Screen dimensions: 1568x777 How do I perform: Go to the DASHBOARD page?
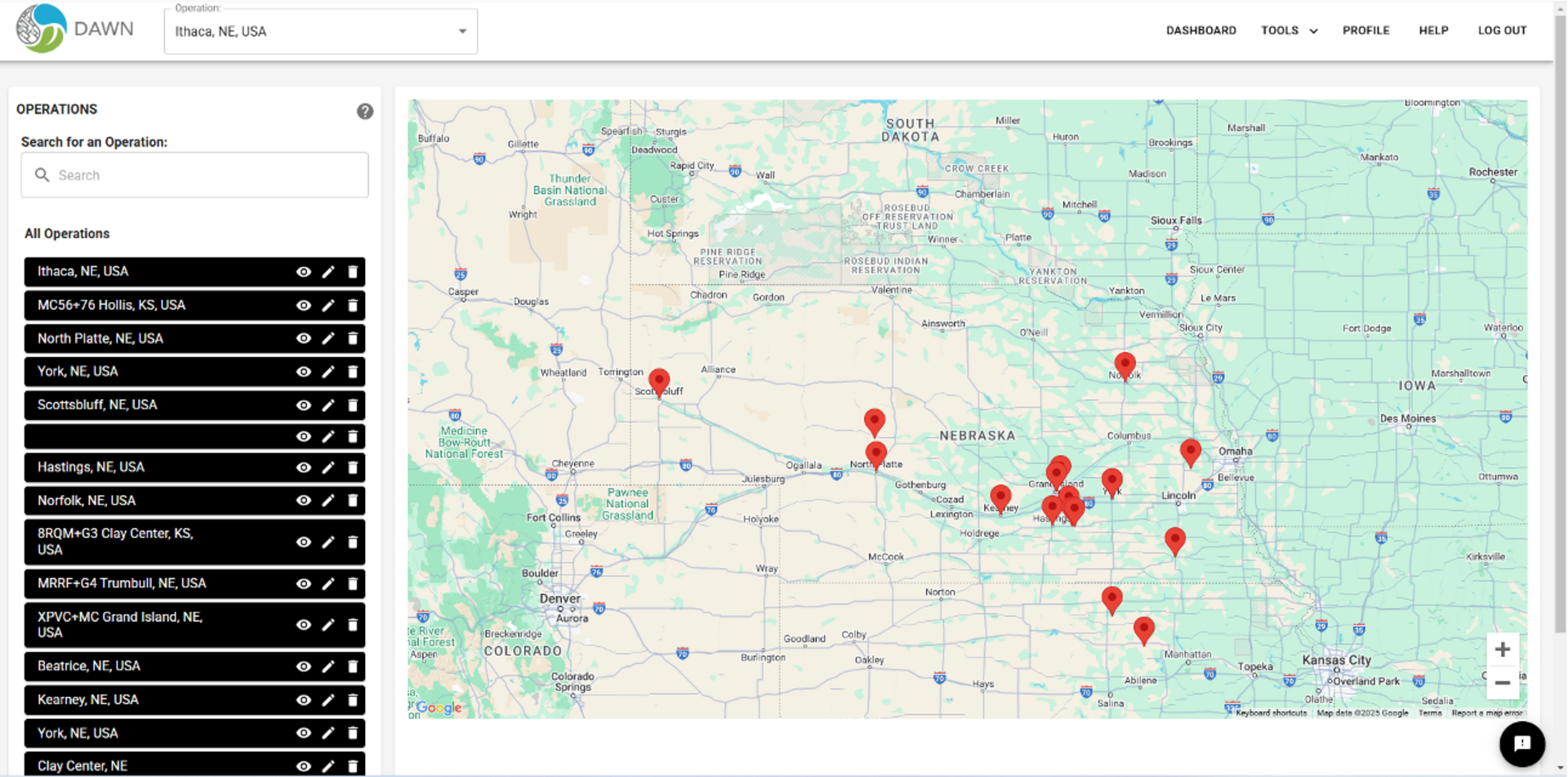pos(1200,30)
